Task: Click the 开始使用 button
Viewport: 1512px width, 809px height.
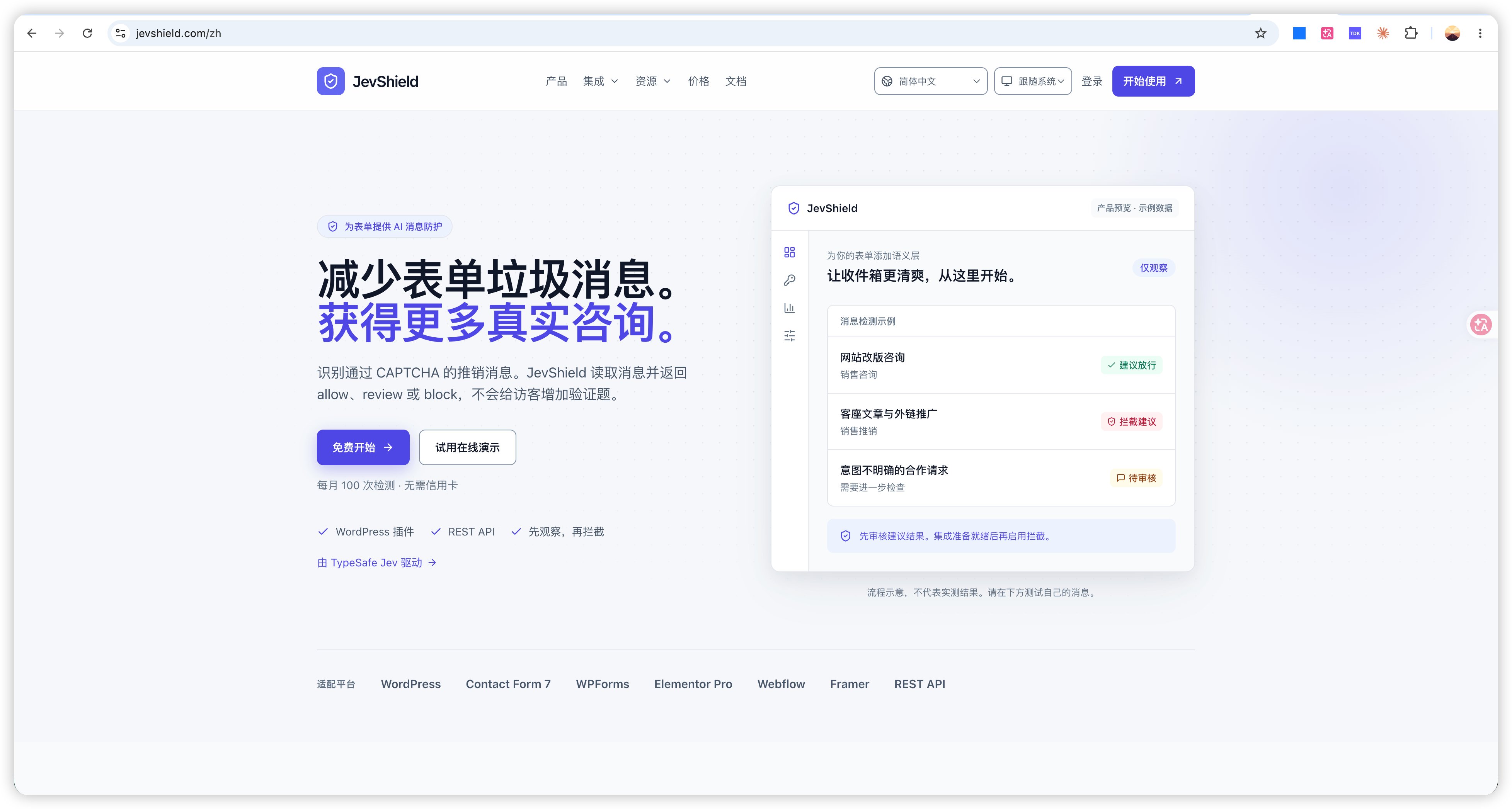Action: click(1153, 81)
